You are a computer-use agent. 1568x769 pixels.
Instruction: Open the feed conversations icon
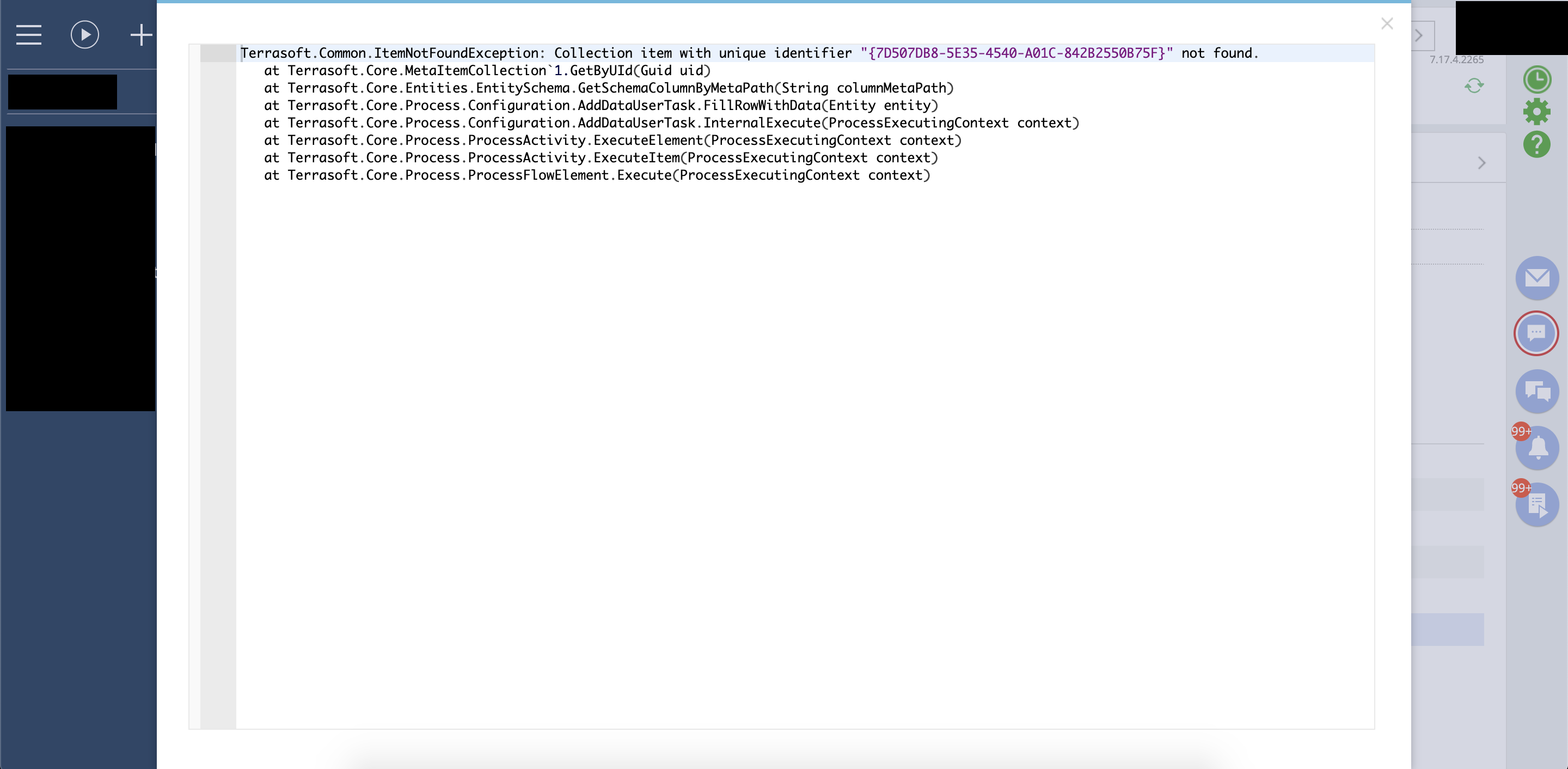click(x=1537, y=392)
